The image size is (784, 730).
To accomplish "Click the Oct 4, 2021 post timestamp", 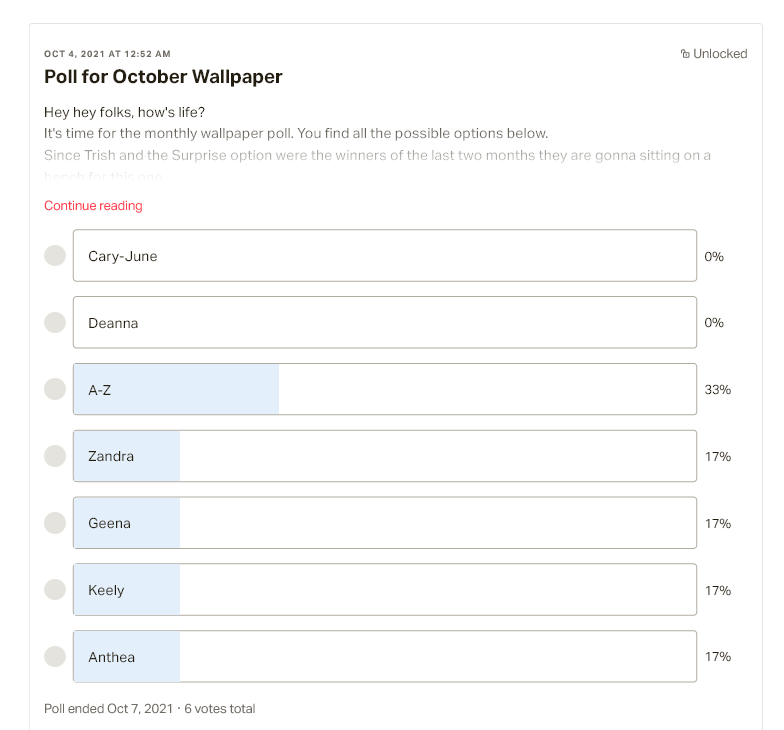I will 107,54.
